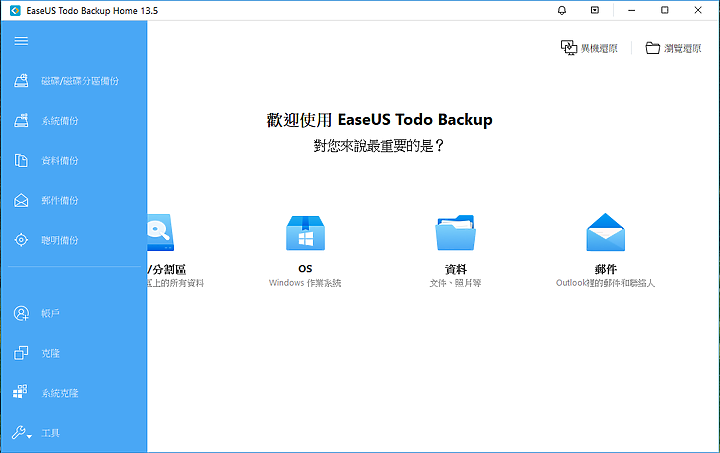Open the notification bell in title bar
Image resolution: width=720 pixels, height=453 pixels.
(x=562, y=10)
